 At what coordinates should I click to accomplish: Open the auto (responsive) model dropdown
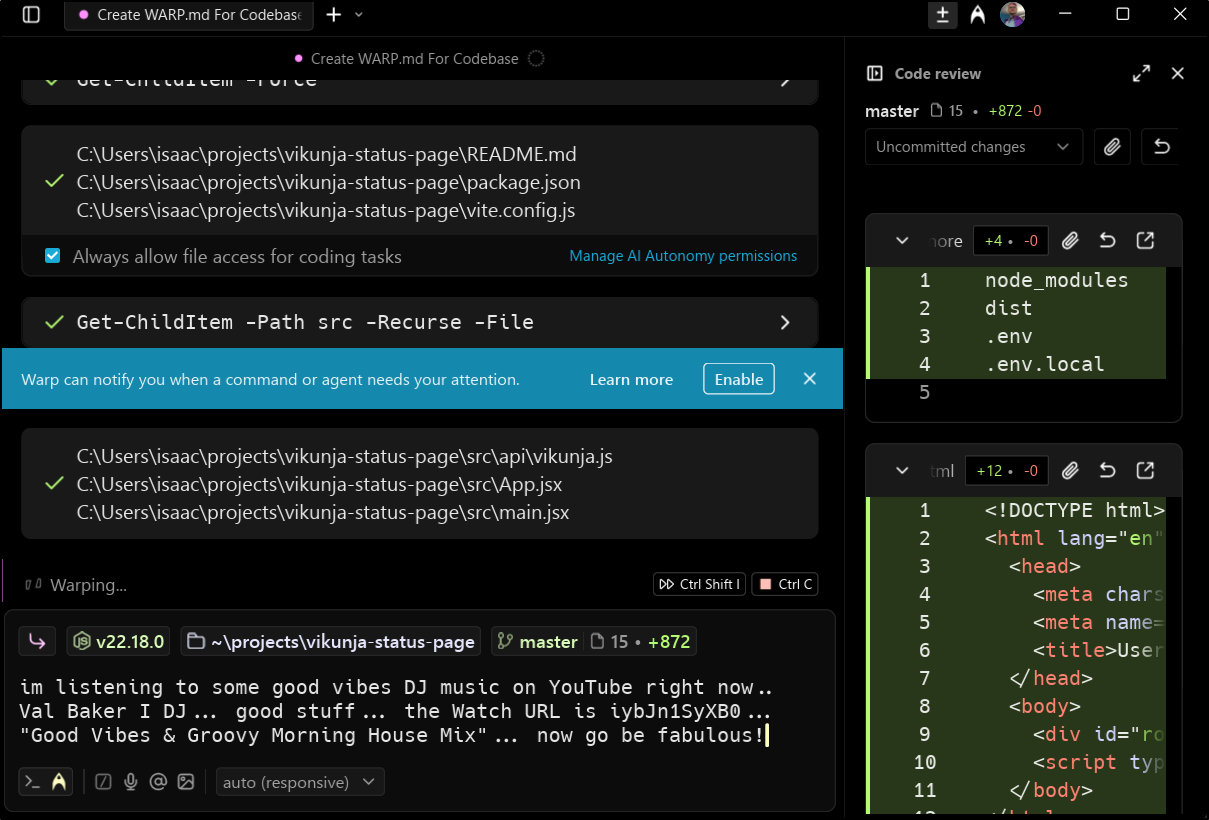[x=300, y=782]
